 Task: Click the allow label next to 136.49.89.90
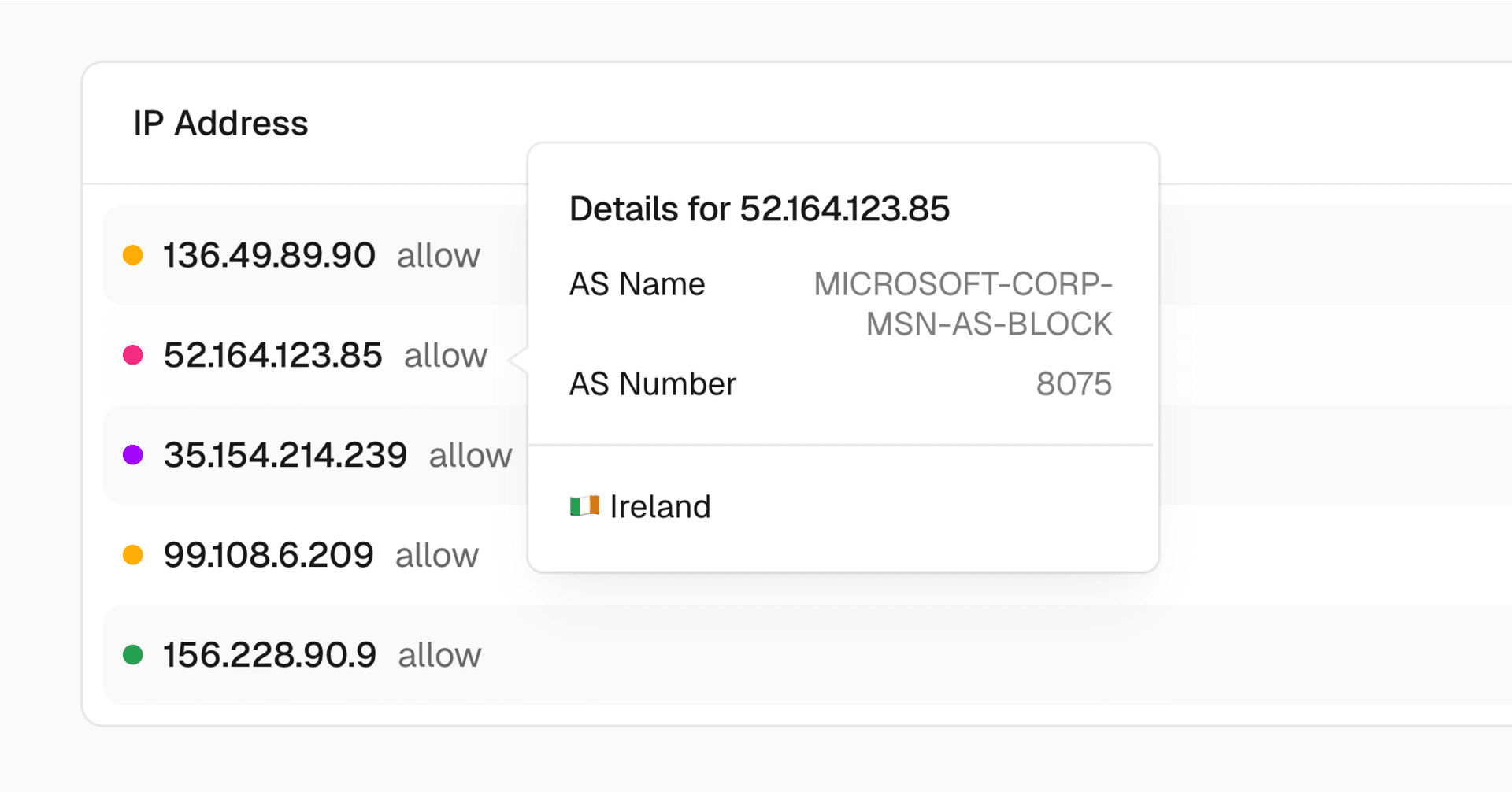(x=438, y=257)
